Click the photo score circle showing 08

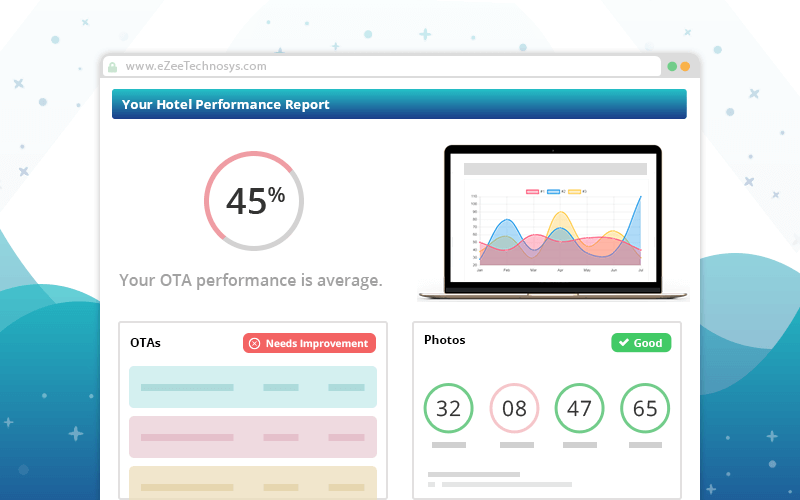pos(514,408)
